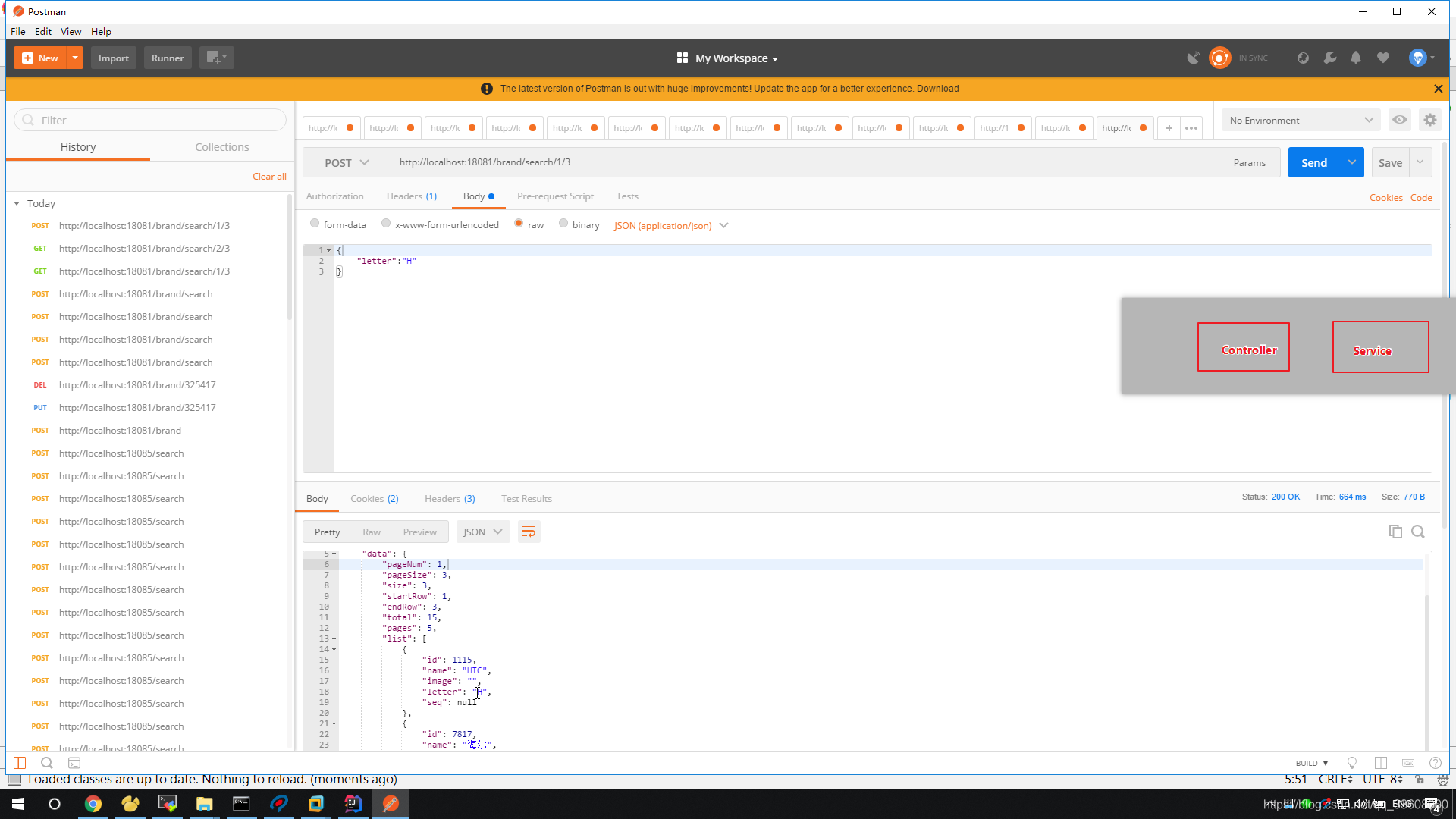Expand the Save button dropdown arrow
Image resolution: width=1456 pixels, height=819 pixels.
coord(1420,162)
